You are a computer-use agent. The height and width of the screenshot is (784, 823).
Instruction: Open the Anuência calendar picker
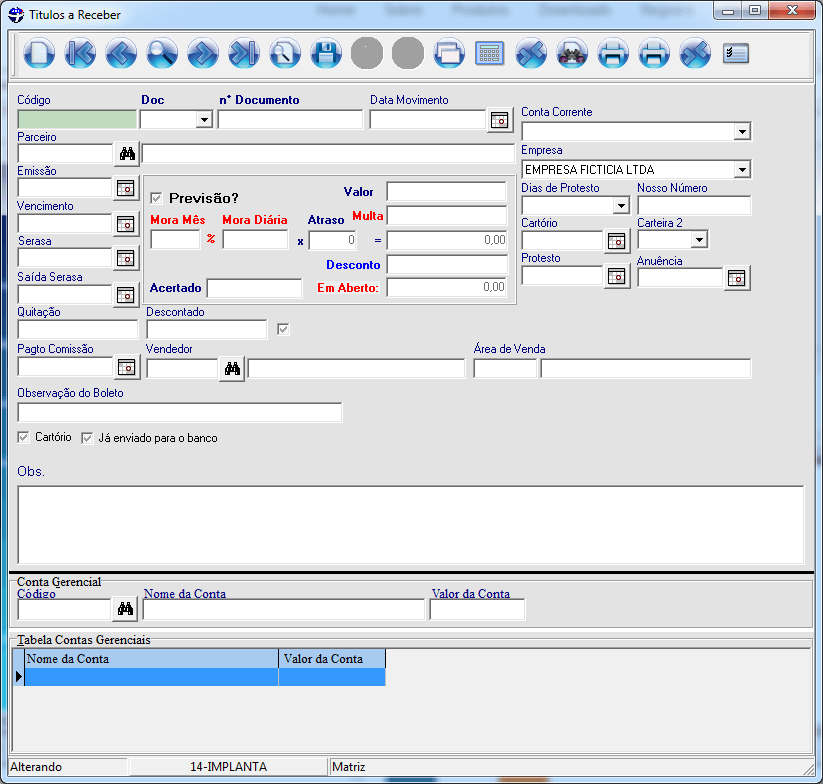point(737,278)
